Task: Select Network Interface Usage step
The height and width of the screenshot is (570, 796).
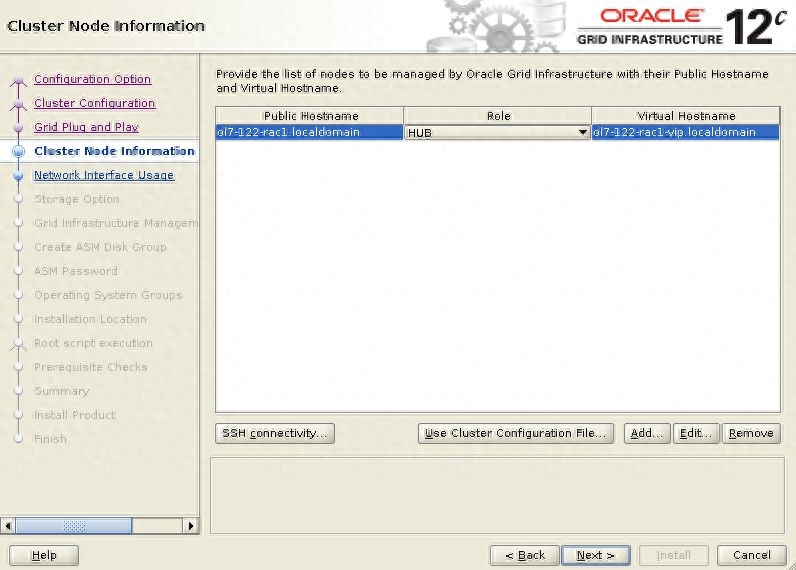Action: [103, 175]
